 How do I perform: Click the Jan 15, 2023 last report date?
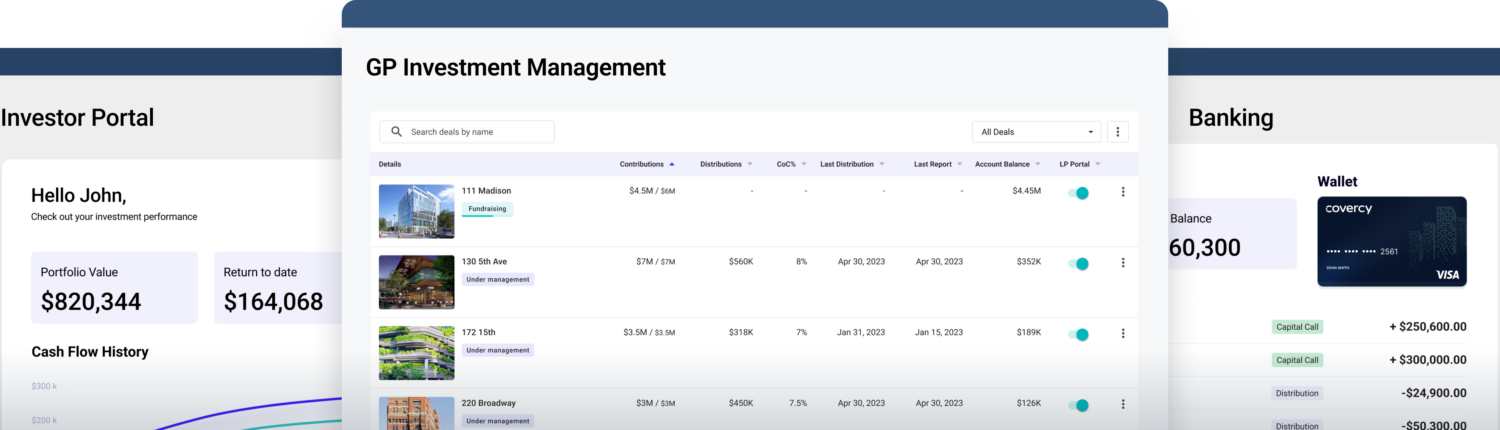click(x=939, y=333)
